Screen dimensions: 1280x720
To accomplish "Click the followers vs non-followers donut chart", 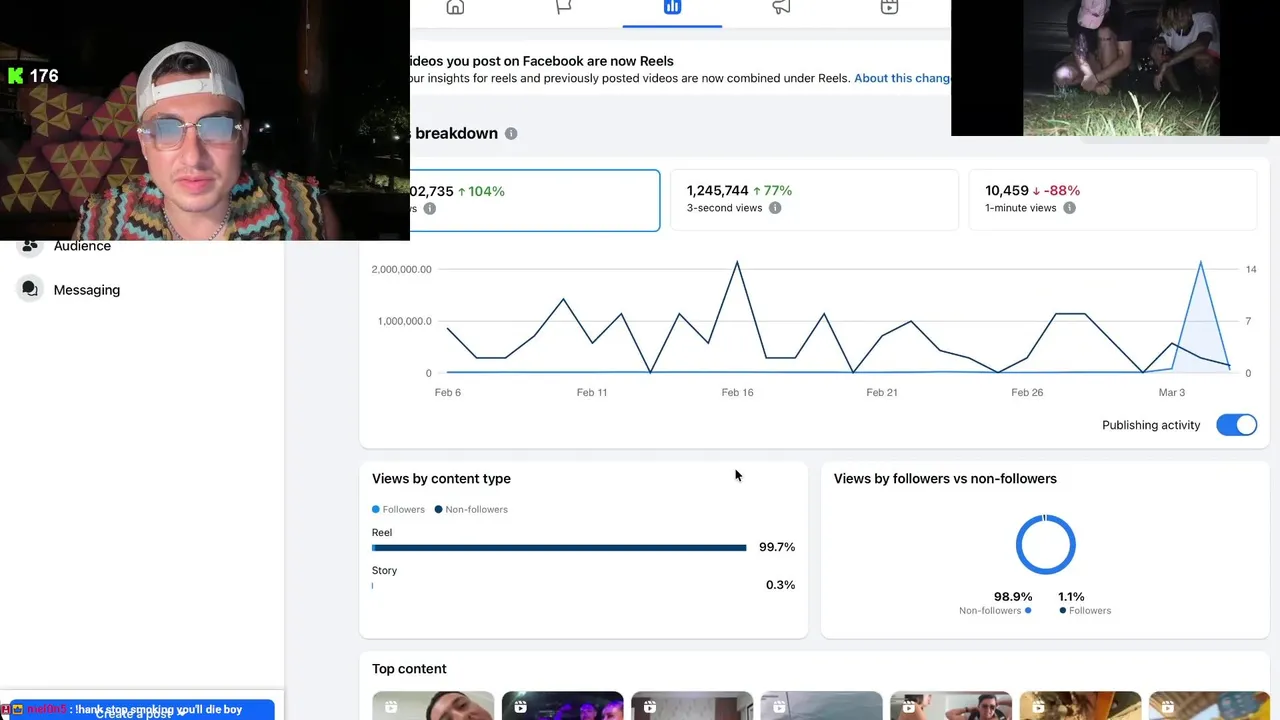I will (x=1045, y=545).
